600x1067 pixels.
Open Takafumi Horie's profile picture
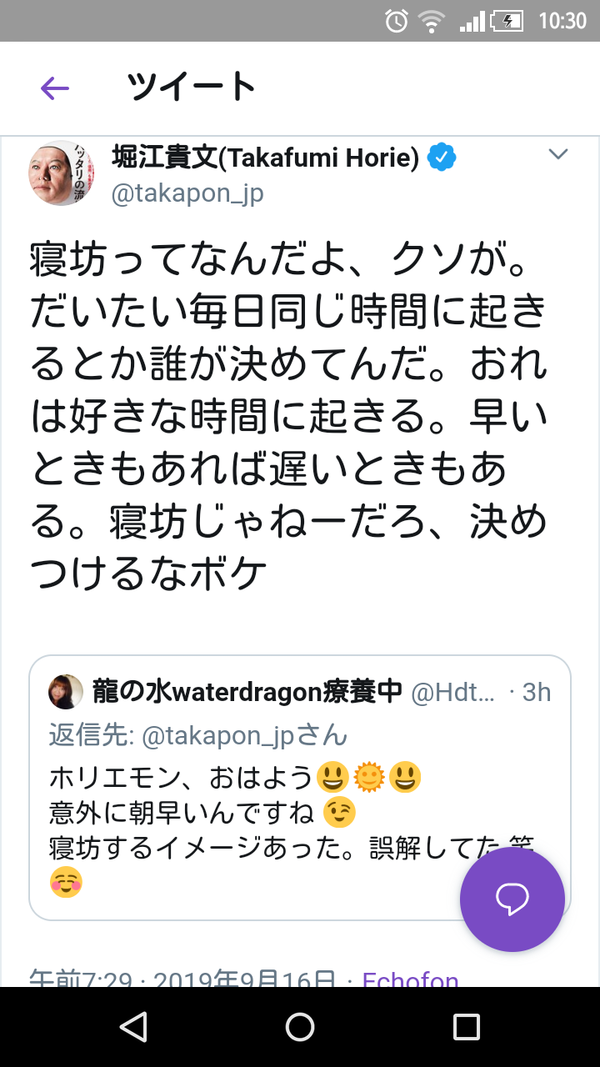pos(61,174)
